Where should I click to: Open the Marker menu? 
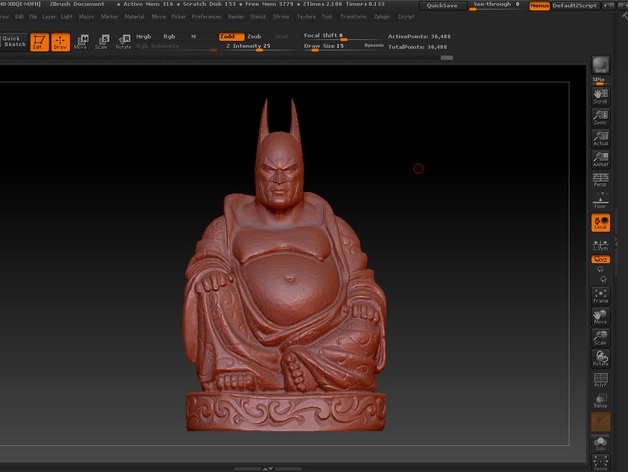(109, 17)
